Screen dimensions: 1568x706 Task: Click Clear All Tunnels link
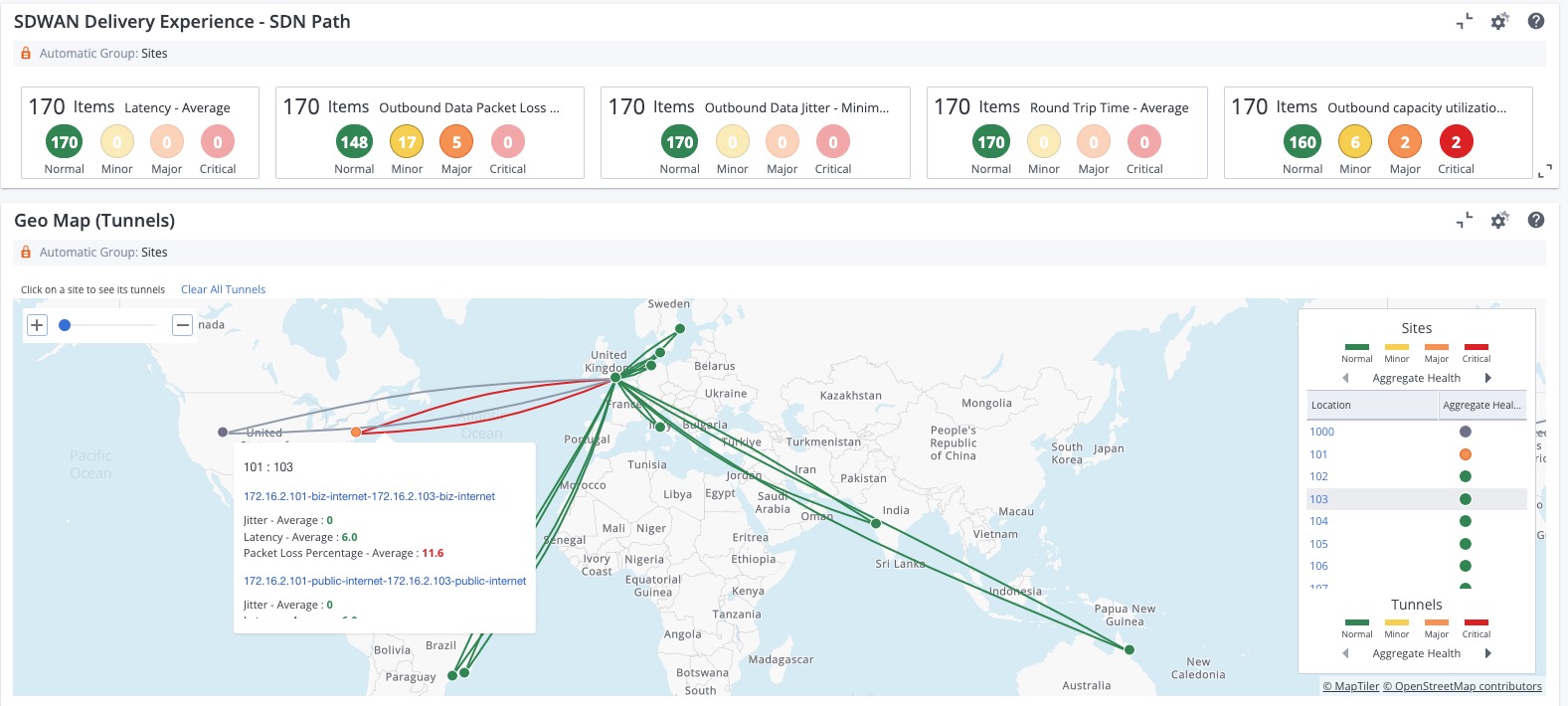[x=223, y=289]
